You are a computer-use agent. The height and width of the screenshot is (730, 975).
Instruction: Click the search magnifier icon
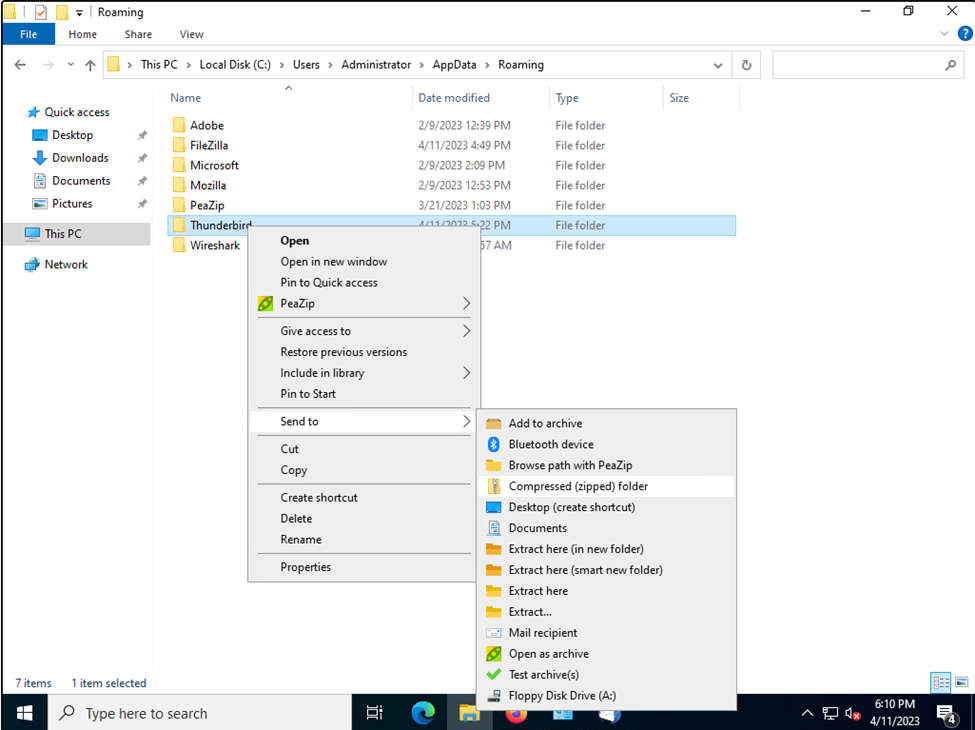click(950, 65)
